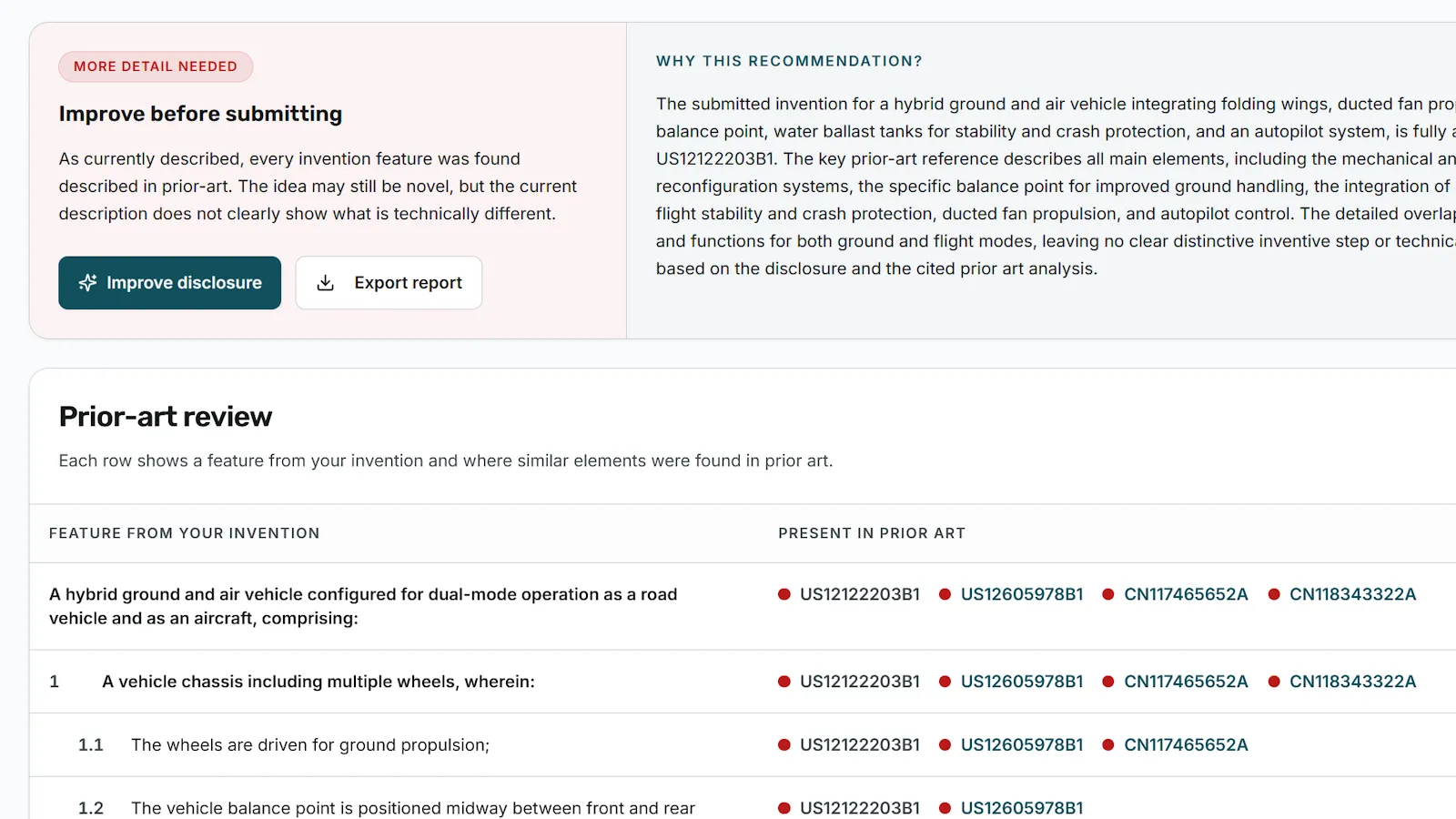Open CN118343322A in hybrid ground and air vehicle row

pyautogui.click(x=1352, y=594)
